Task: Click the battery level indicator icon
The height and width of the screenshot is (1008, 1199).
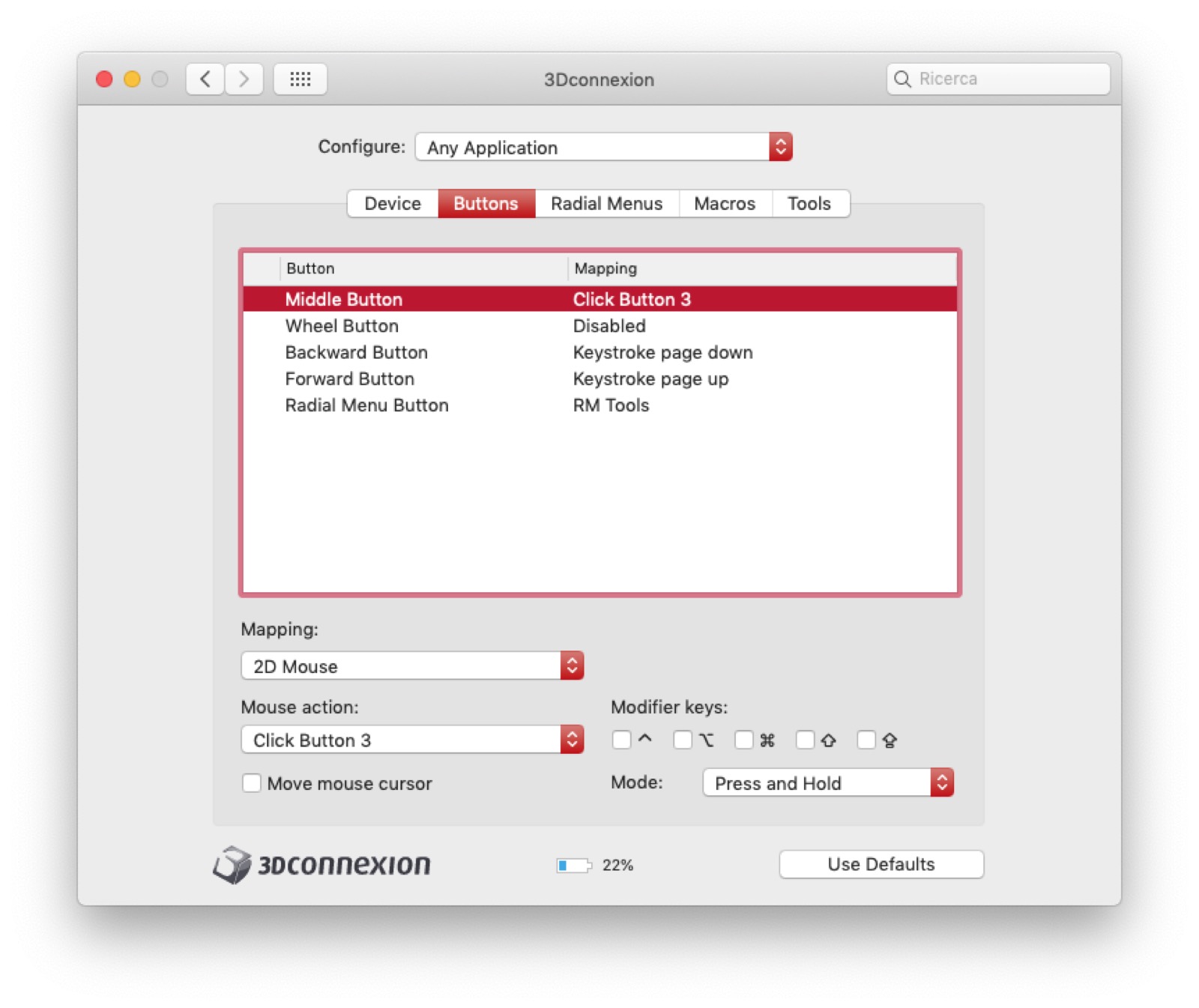Action: [x=574, y=866]
